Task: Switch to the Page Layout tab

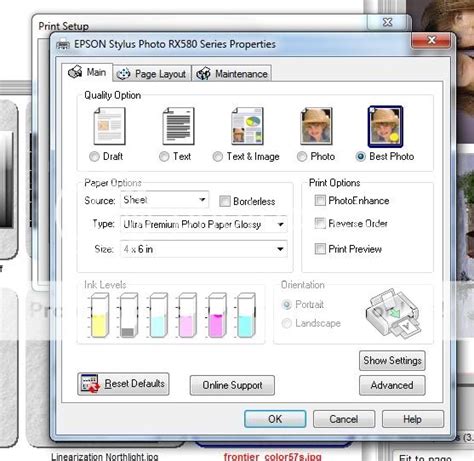Action: click(x=152, y=74)
